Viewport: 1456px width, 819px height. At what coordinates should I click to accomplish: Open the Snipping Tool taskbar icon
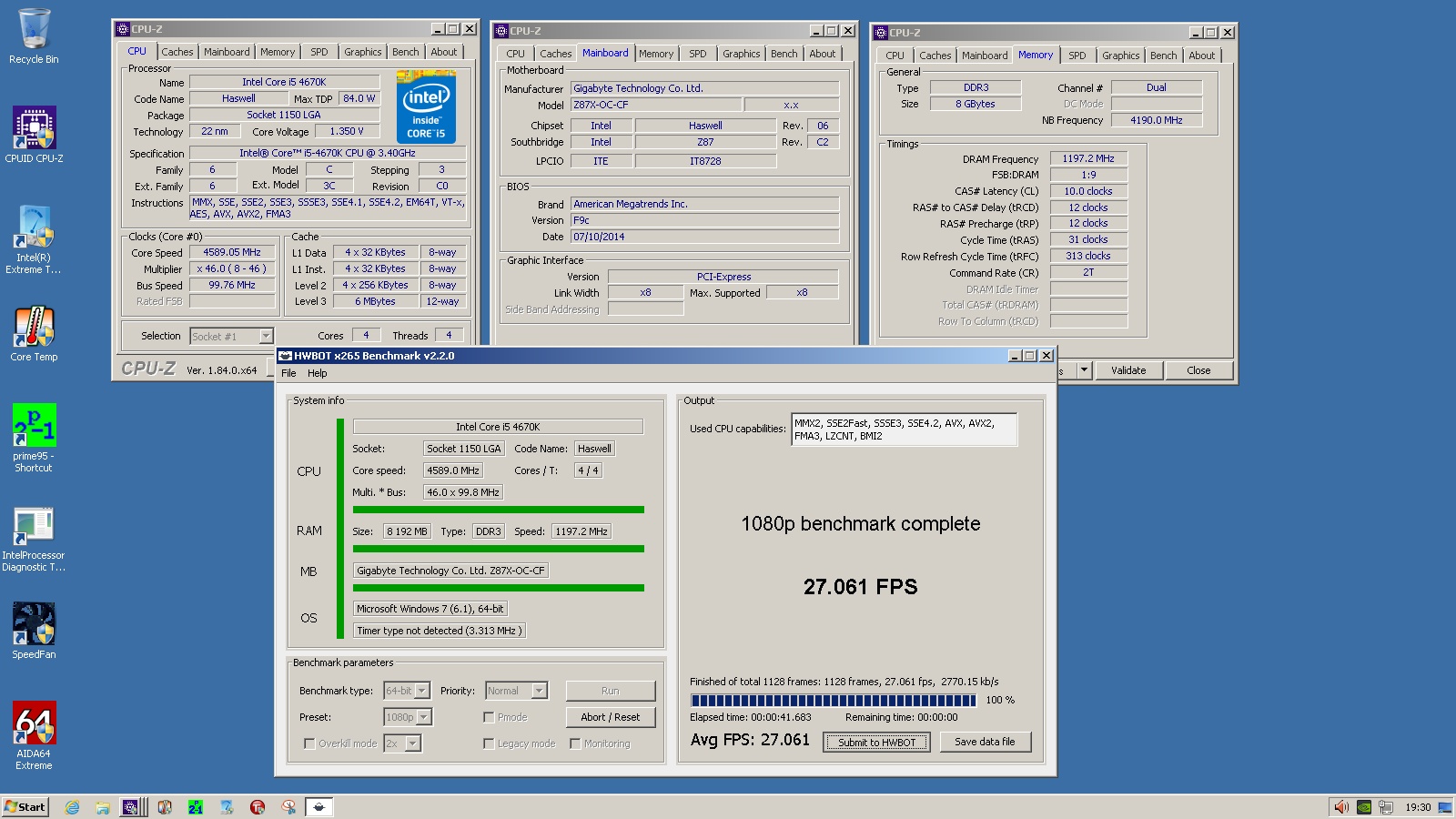(288, 807)
